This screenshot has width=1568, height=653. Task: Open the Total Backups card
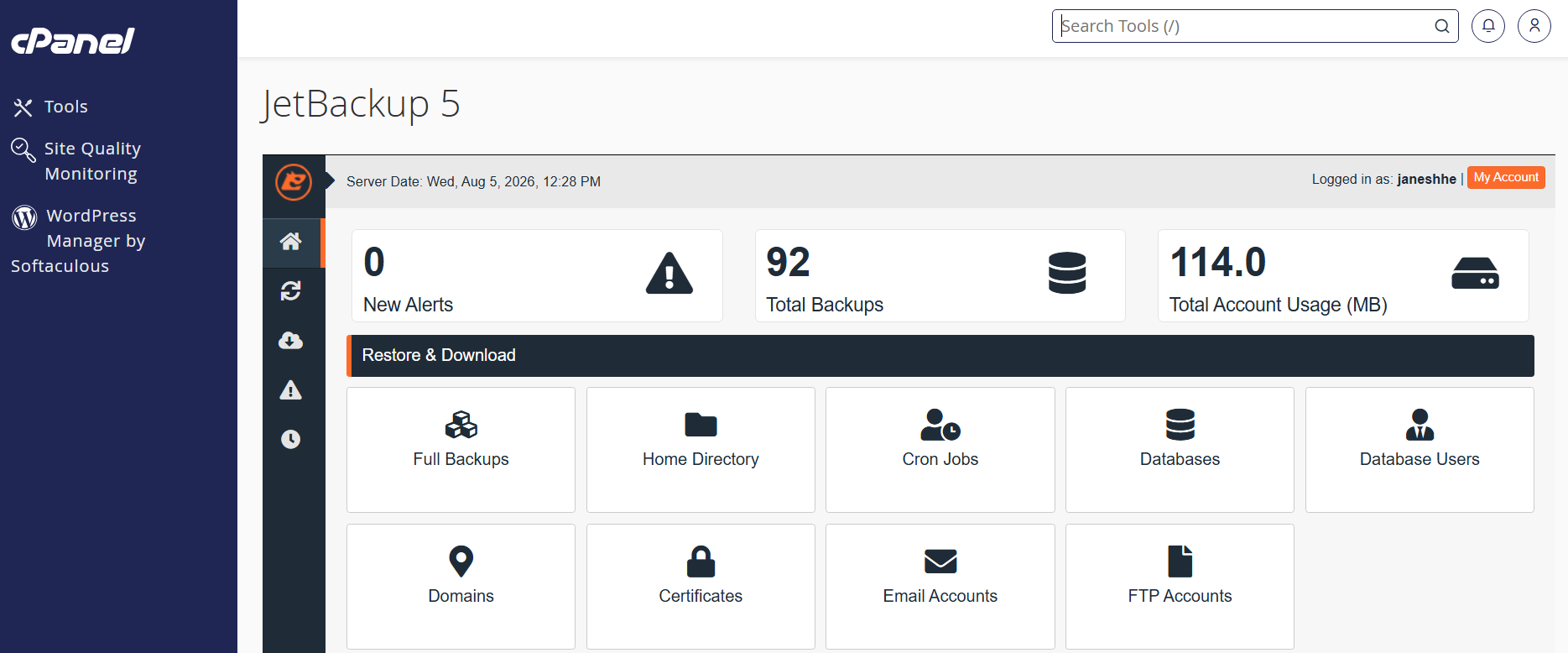click(x=940, y=275)
